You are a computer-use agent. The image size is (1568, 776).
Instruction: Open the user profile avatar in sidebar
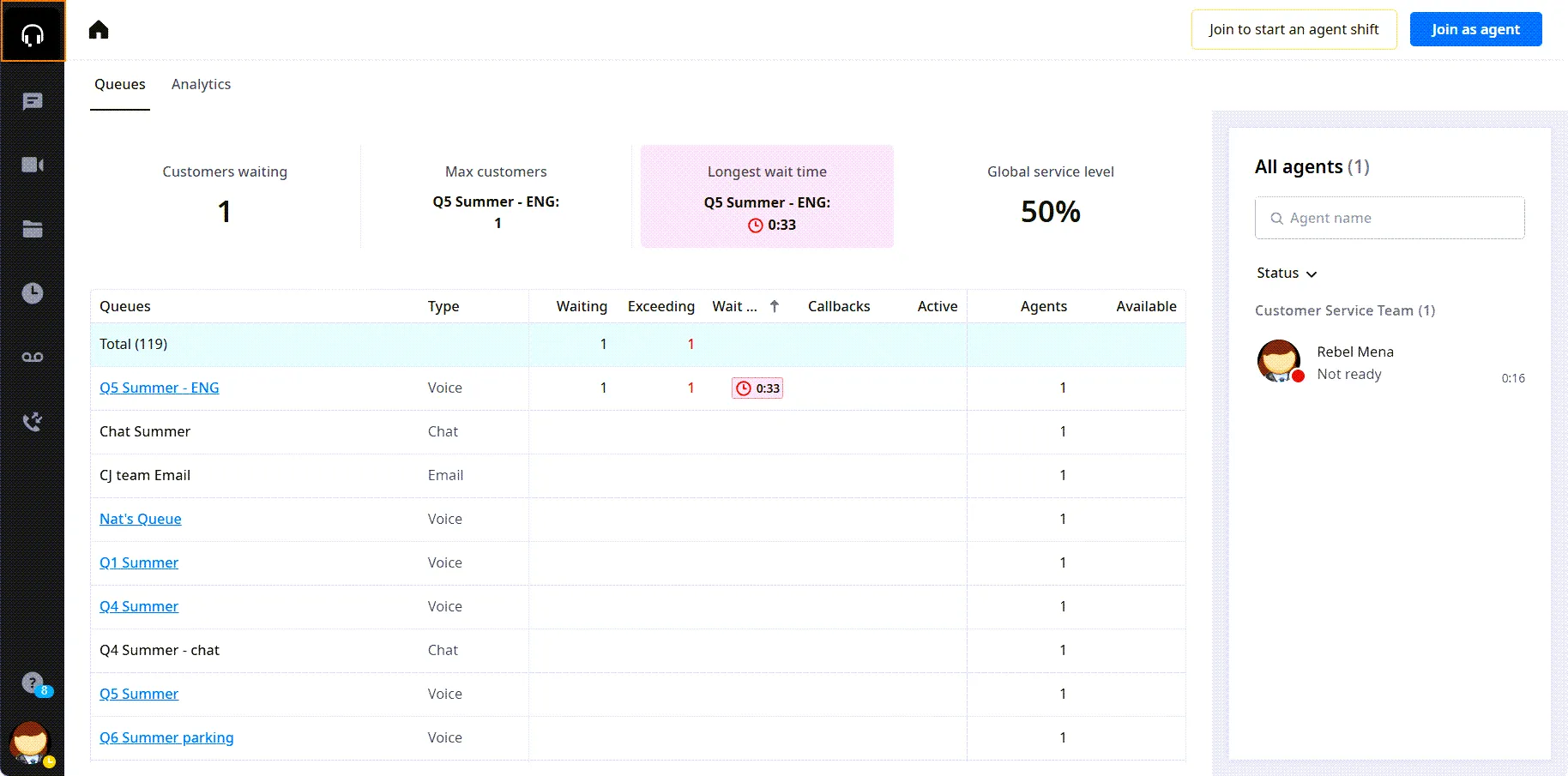(x=31, y=743)
